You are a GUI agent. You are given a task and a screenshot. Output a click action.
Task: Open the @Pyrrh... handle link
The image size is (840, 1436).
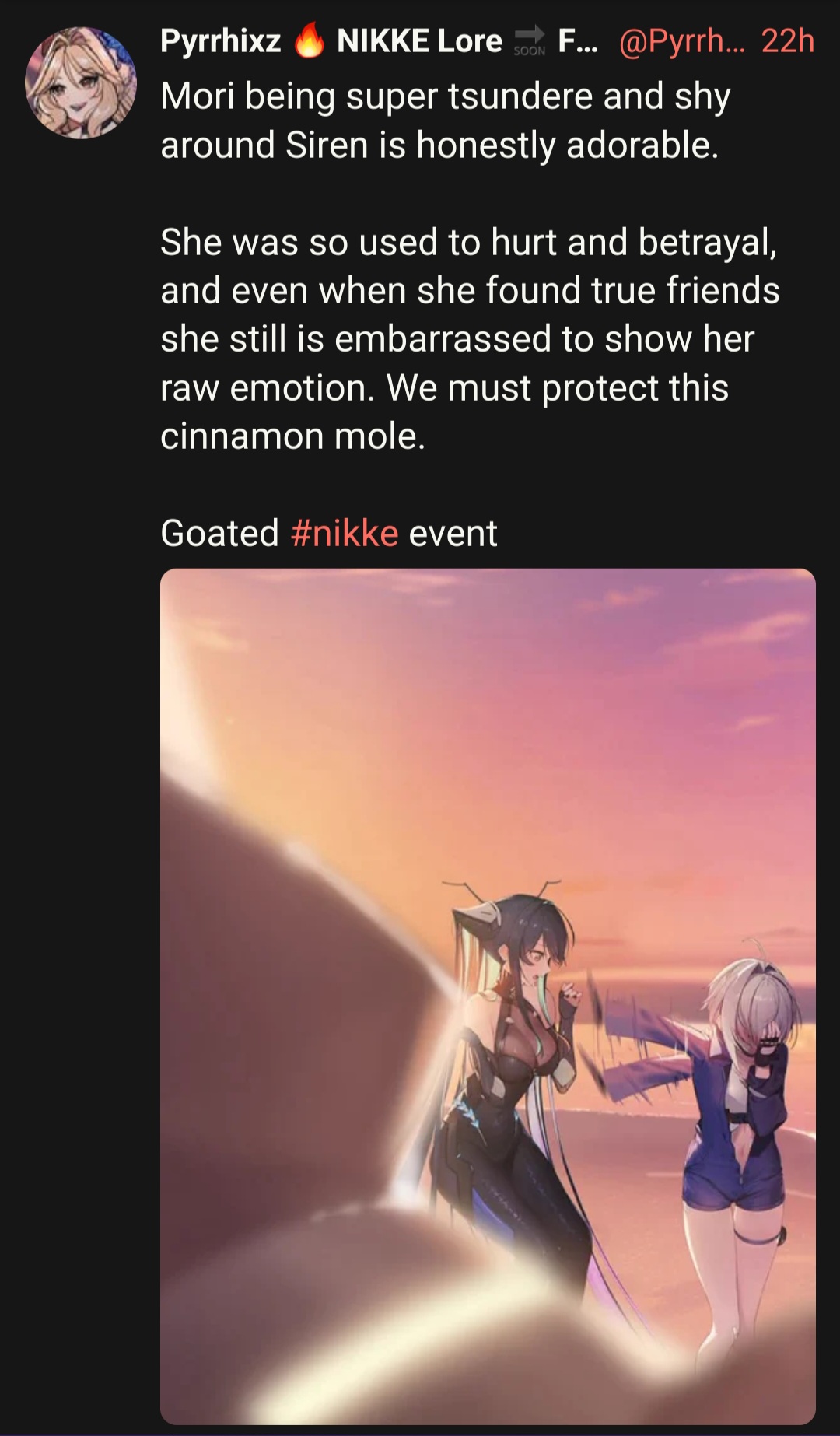point(682,40)
